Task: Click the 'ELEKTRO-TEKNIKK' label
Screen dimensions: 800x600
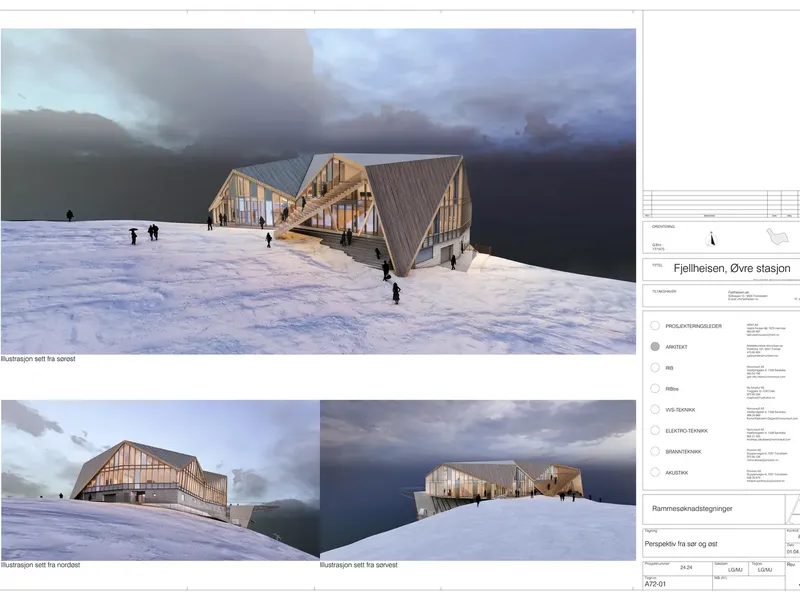Action: [x=687, y=431]
